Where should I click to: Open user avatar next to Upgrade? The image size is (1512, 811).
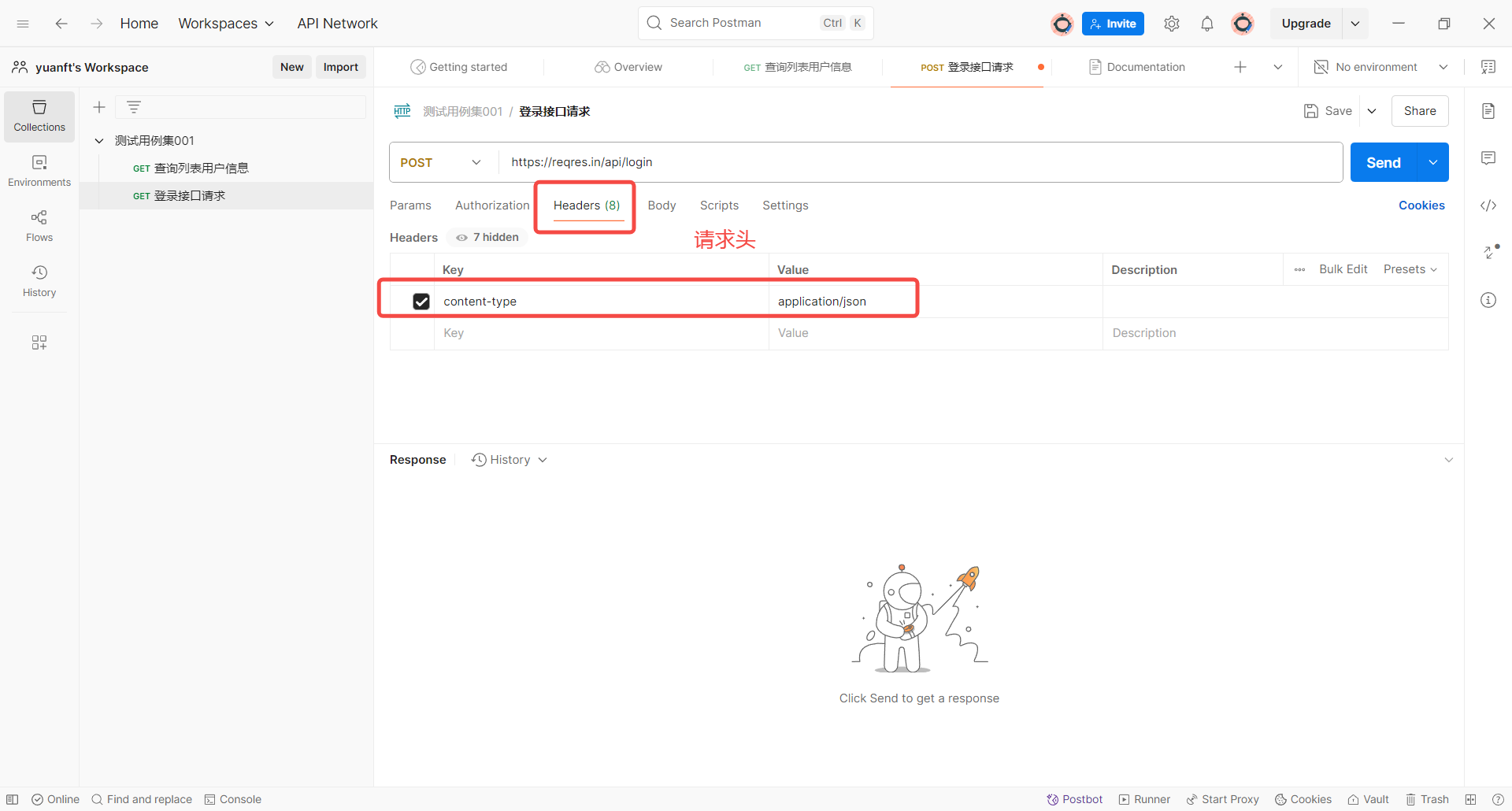pyautogui.click(x=1243, y=24)
